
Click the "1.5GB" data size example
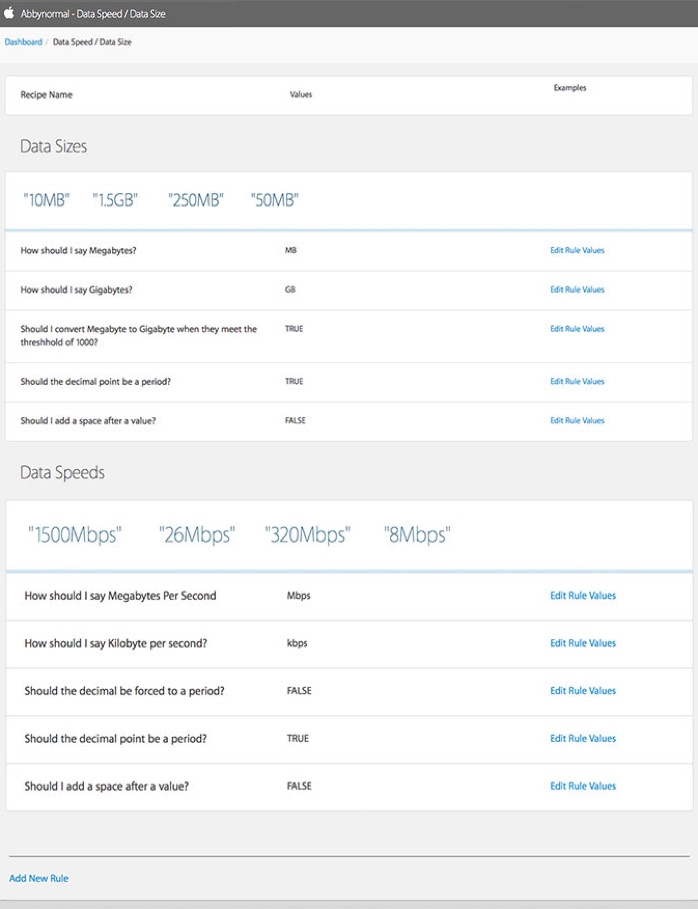pos(115,200)
